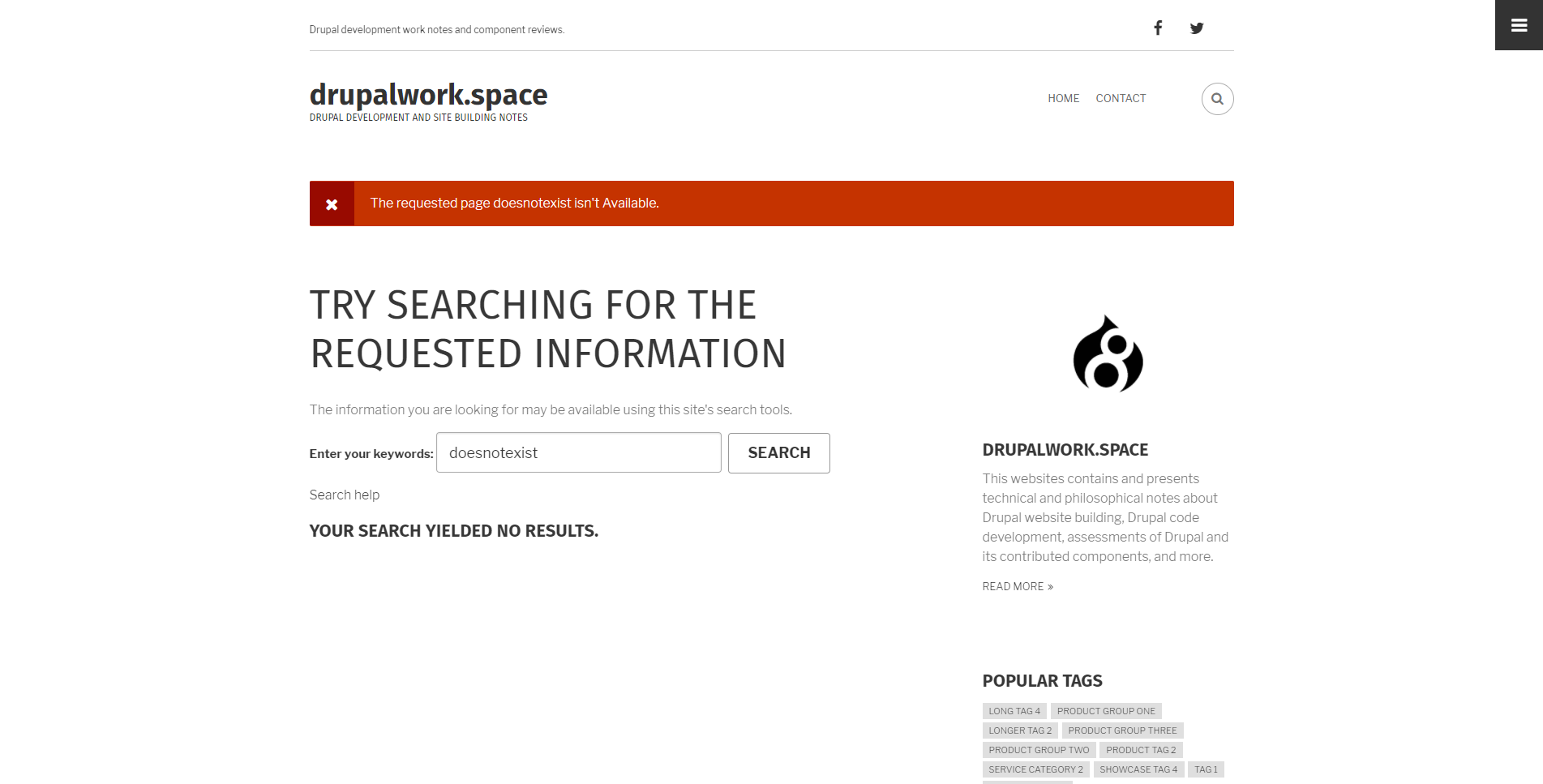Click the error X icon in red banner
Image resolution: width=1543 pixels, height=784 pixels.
332,204
